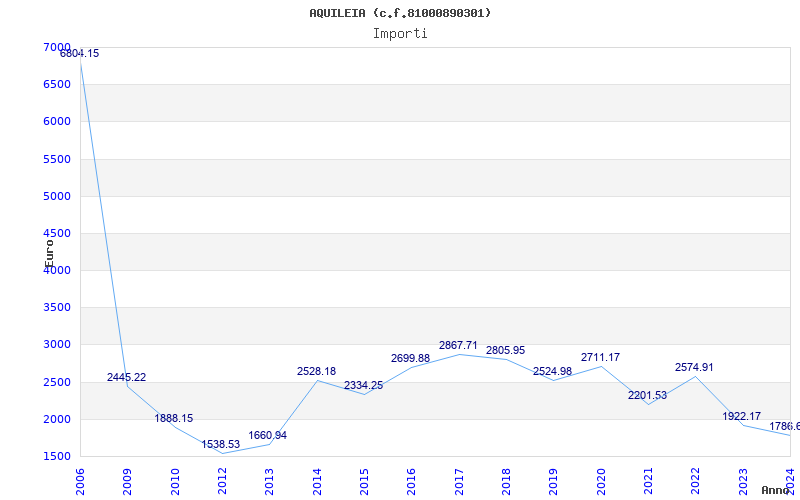Image resolution: width=800 pixels, height=500 pixels.
Task: Select the data label 2445.22
Action: tap(127, 378)
